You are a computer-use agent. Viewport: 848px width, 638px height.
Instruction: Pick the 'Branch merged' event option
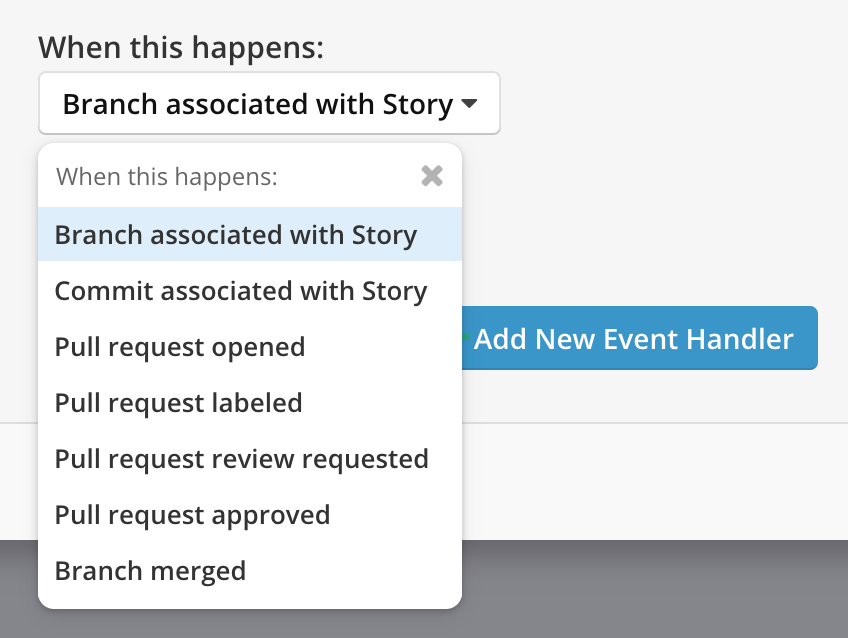[150, 571]
